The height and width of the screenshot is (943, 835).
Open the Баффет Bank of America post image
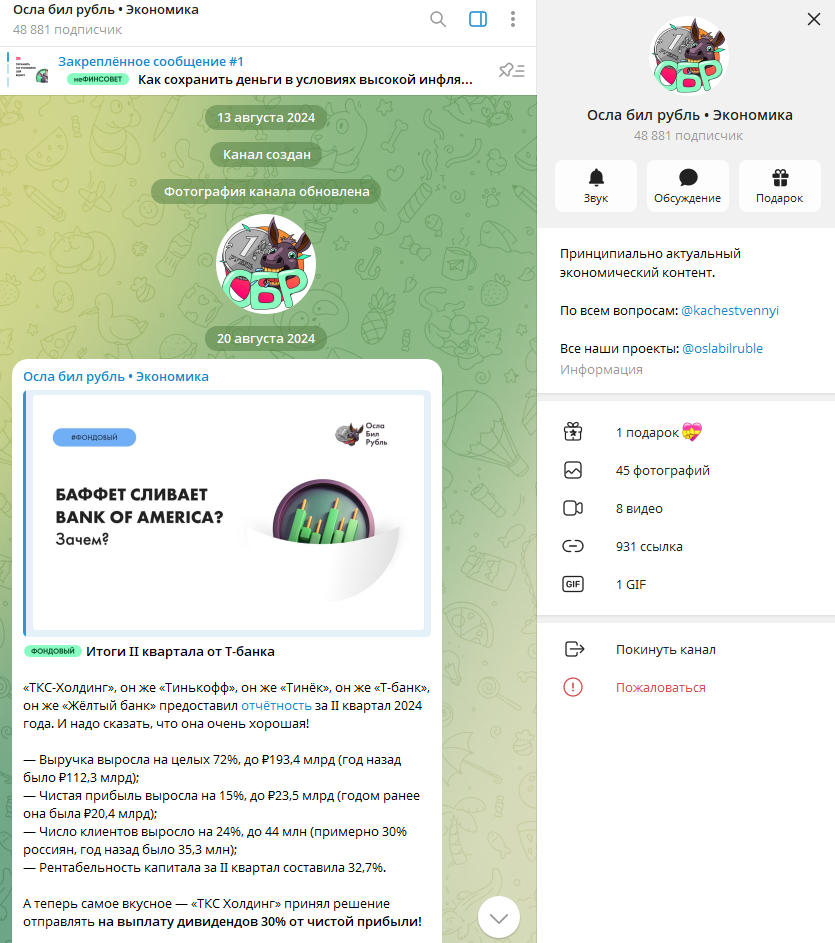pos(228,512)
